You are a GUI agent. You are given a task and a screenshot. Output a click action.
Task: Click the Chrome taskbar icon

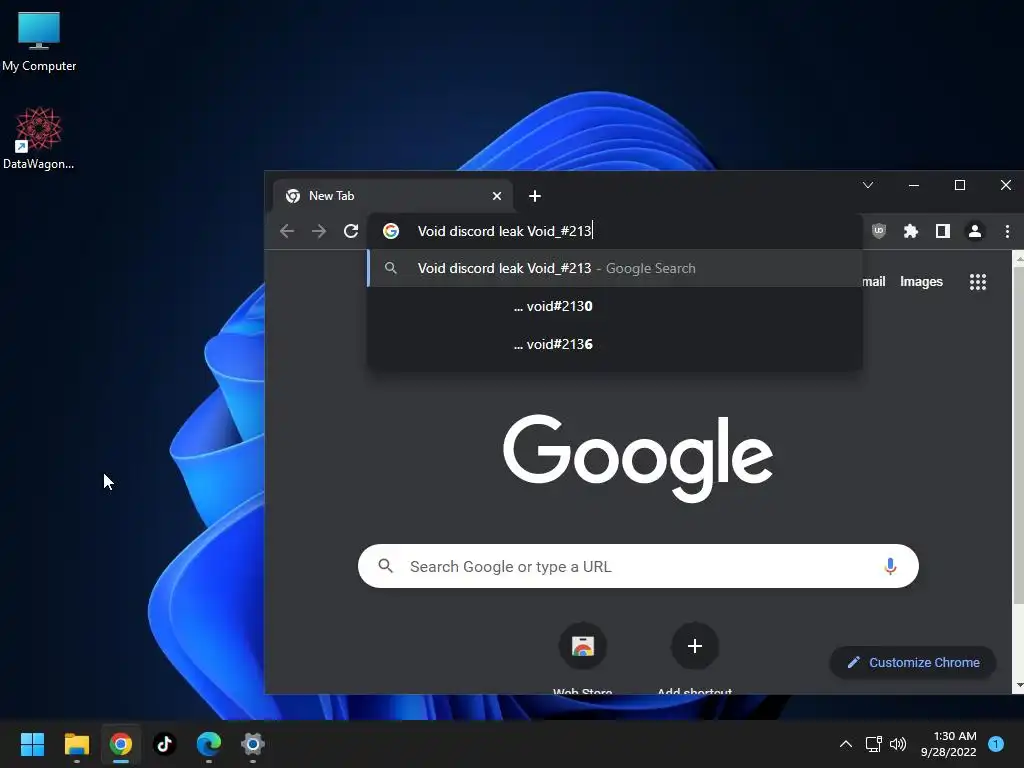[121, 744]
